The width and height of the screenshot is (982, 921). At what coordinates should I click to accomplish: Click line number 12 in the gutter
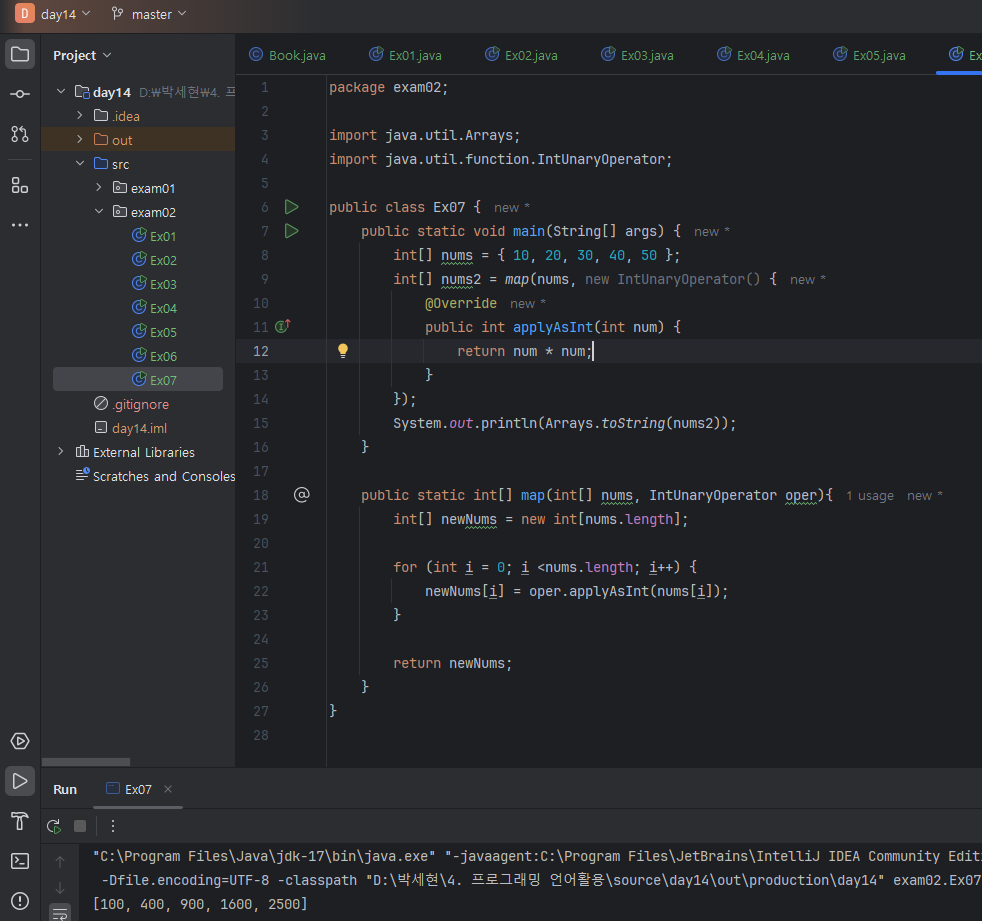tap(261, 351)
